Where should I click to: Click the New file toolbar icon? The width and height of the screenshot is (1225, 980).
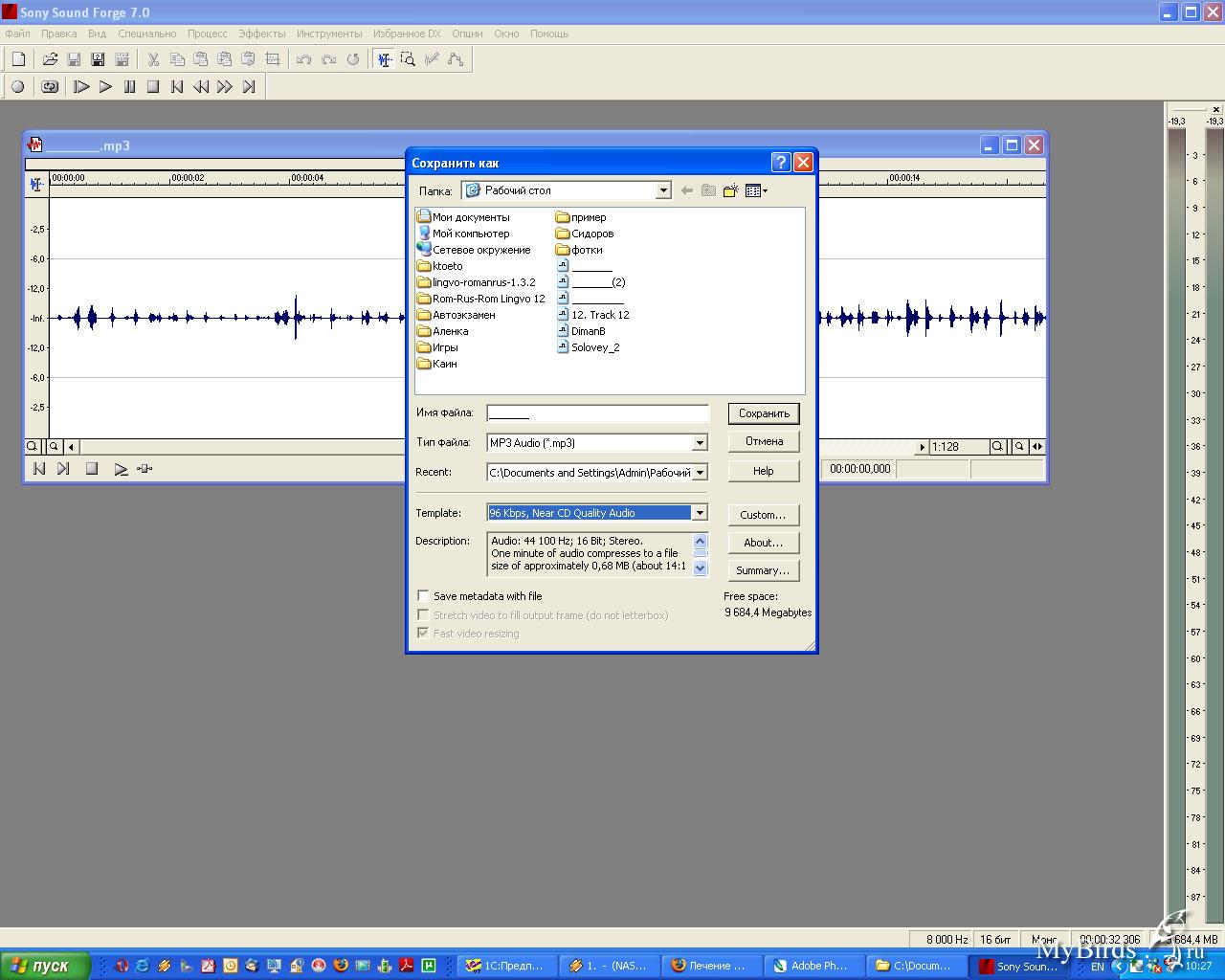click(18, 59)
